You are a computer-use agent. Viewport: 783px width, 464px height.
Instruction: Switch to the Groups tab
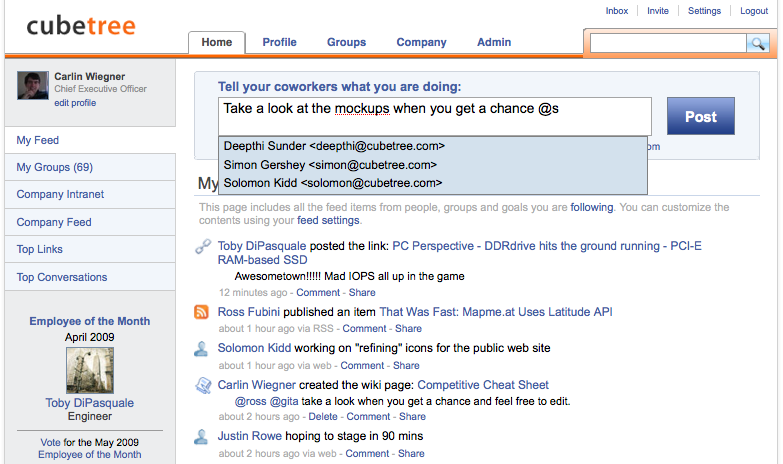[346, 42]
